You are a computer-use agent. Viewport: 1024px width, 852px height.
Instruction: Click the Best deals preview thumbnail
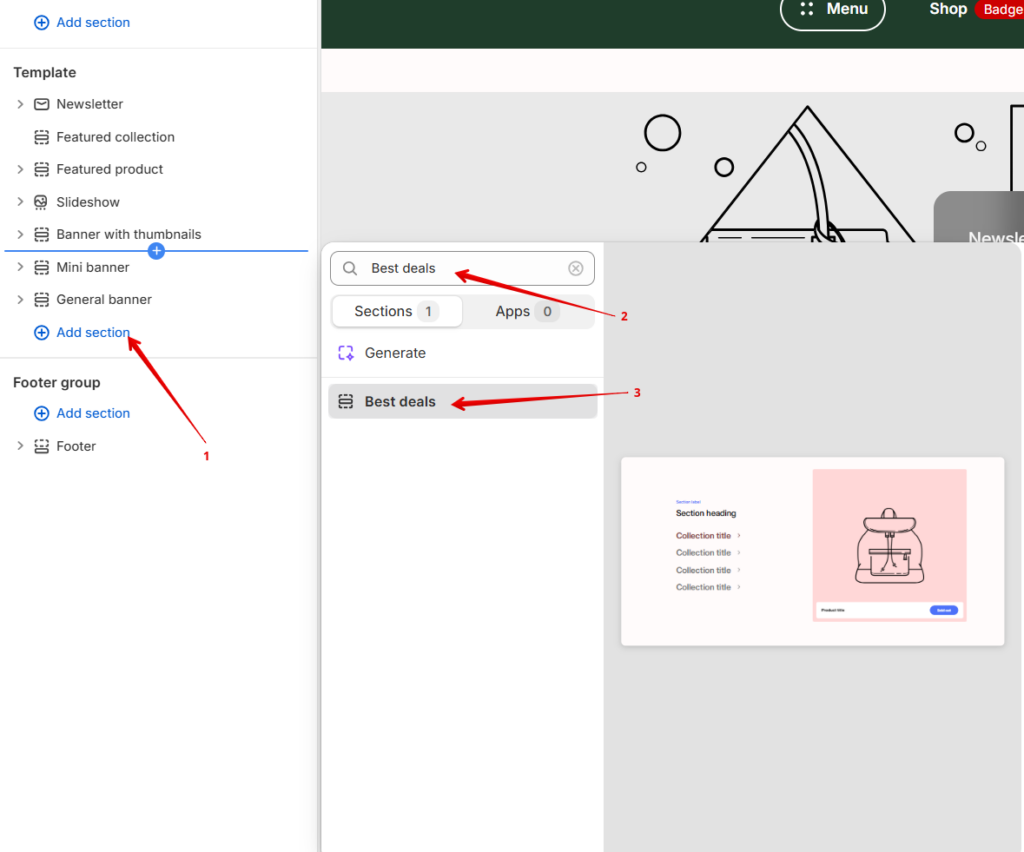click(x=812, y=552)
